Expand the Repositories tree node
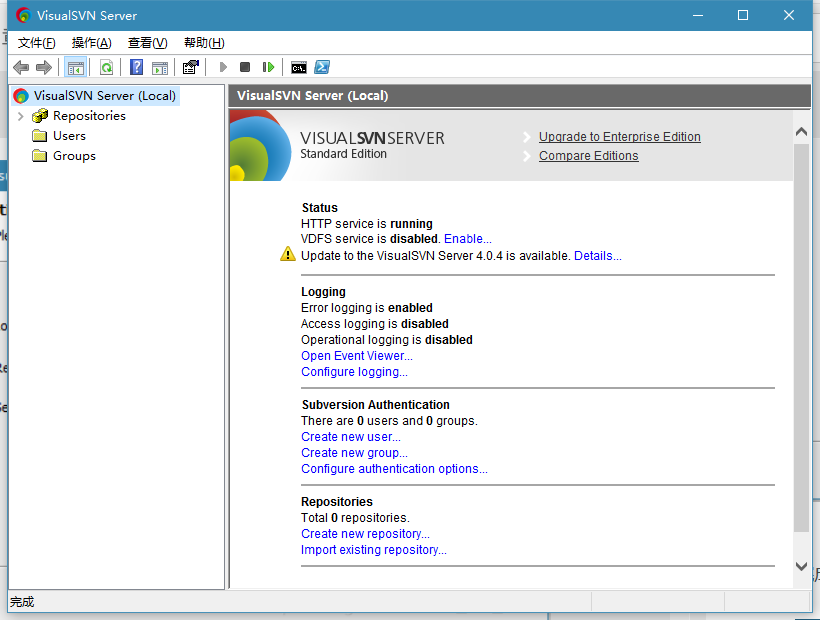 click(20, 116)
